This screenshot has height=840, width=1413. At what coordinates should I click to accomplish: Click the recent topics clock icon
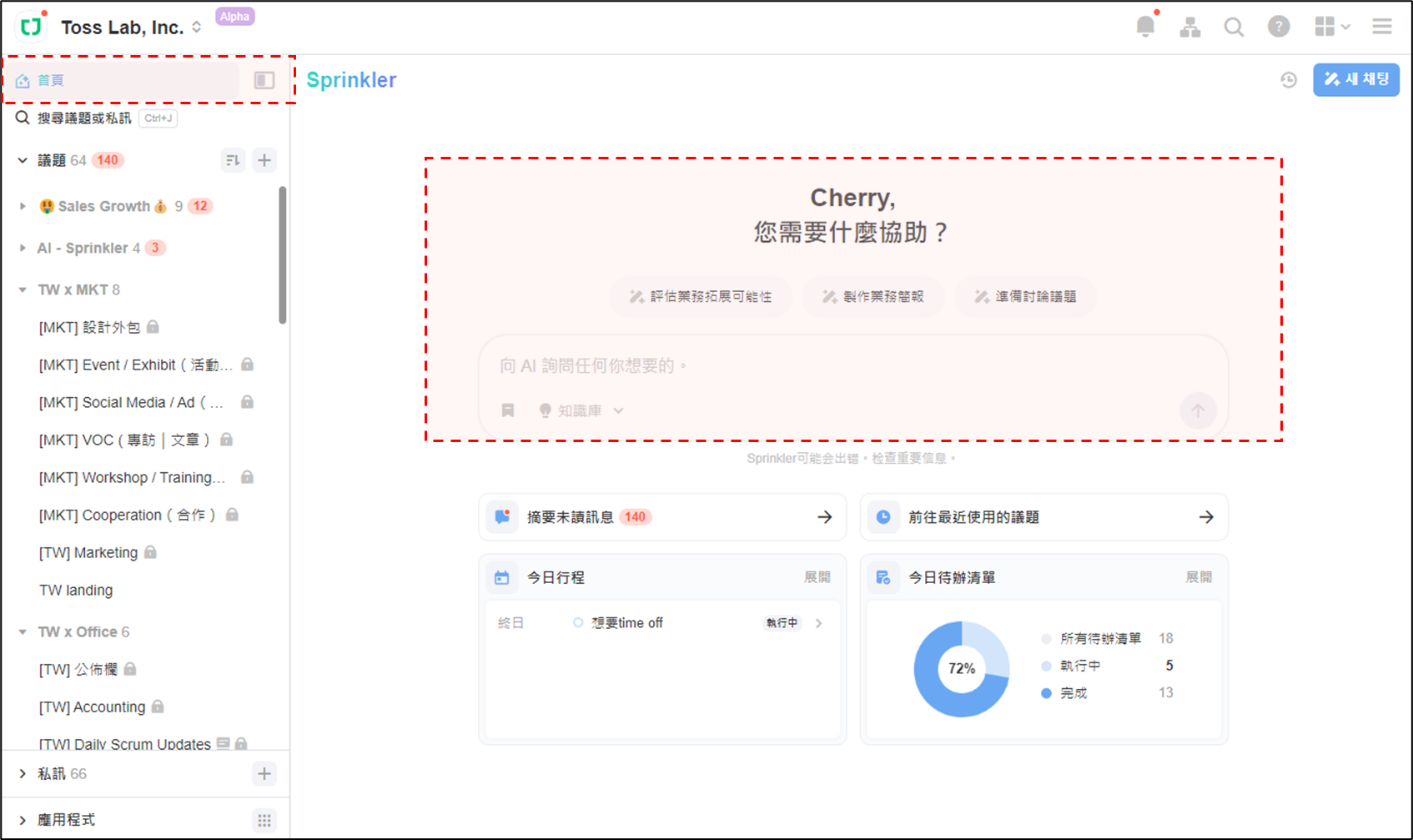(883, 517)
